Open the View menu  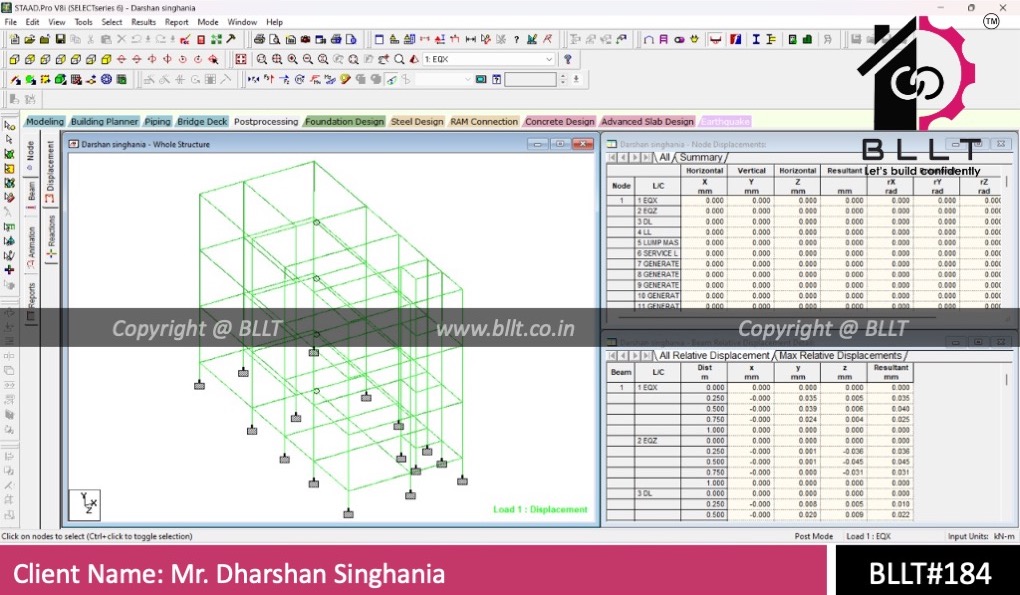tap(57, 21)
